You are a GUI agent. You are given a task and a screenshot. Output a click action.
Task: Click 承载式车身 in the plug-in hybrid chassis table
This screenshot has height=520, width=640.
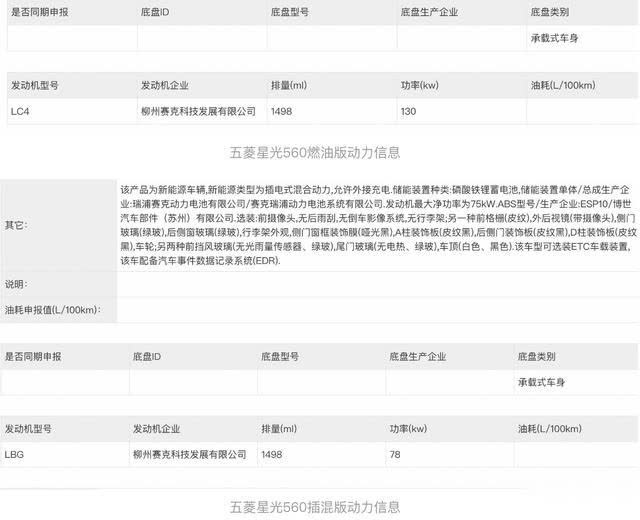click(541, 382)
